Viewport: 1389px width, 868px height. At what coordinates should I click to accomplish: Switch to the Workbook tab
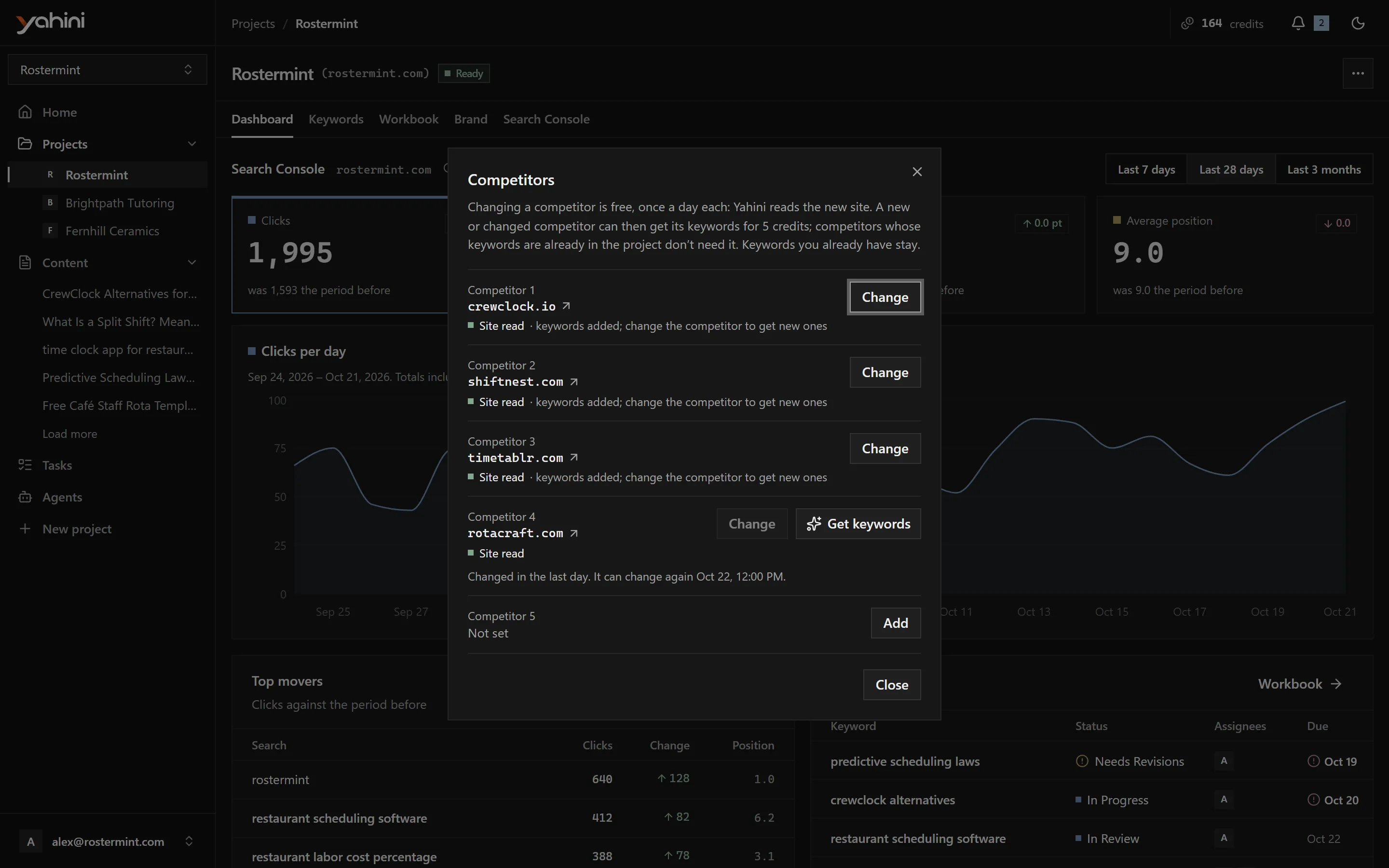[x=409, y=120]
